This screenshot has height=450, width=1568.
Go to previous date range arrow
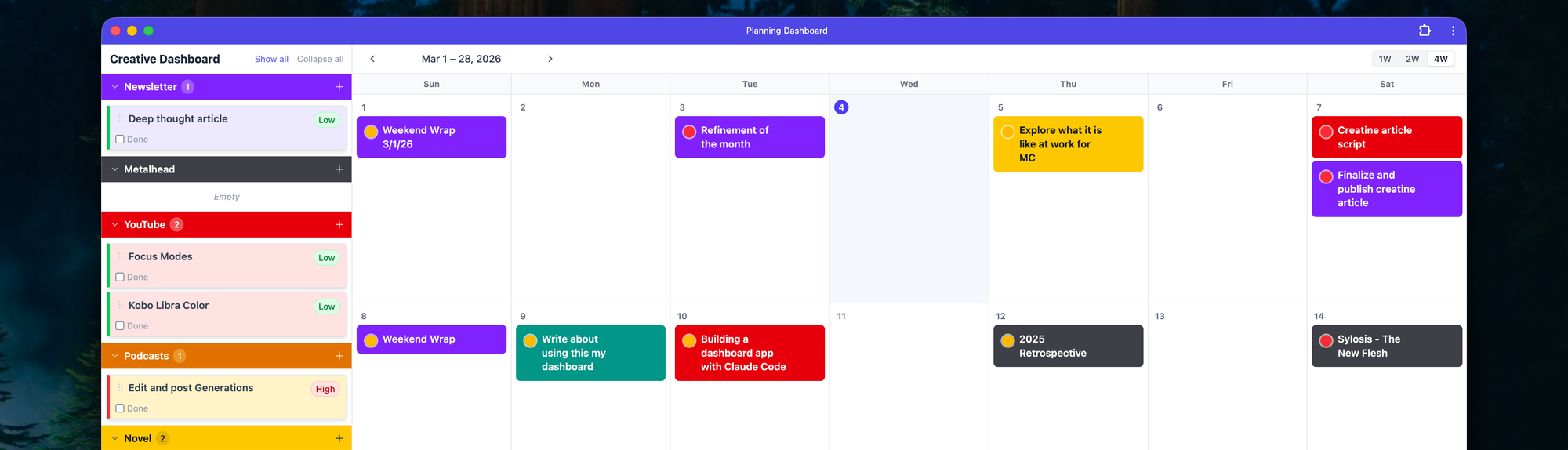(372, 59)
